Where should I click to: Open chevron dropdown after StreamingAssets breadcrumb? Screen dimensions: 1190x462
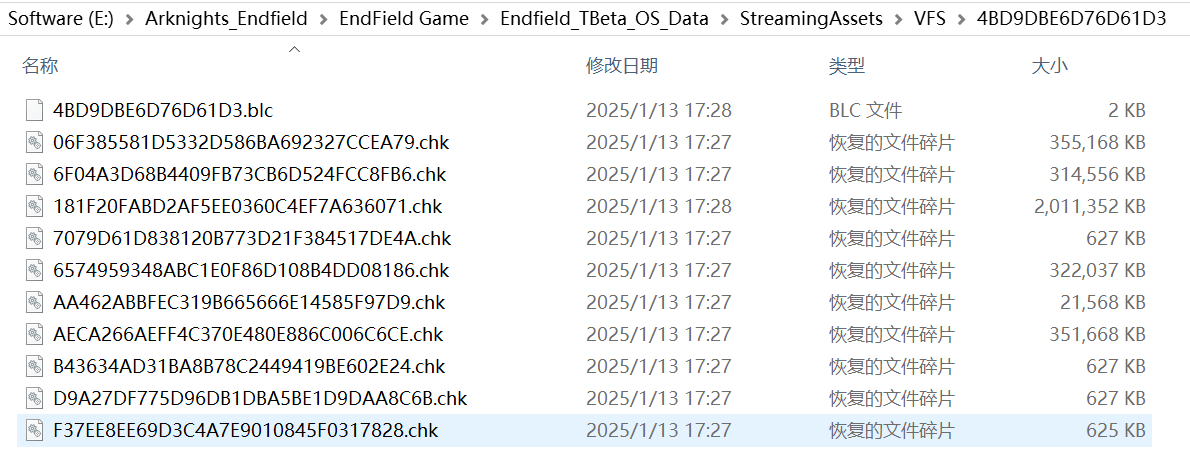[897, 19]
